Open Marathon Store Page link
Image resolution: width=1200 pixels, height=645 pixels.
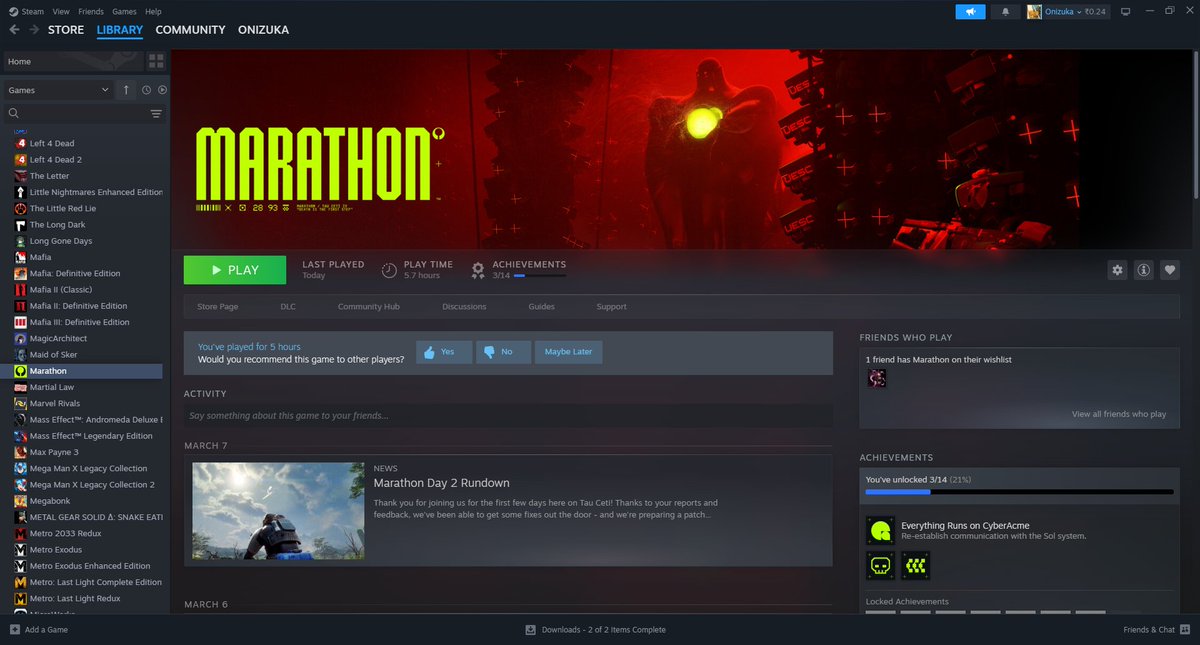pyautogui.click(x=217, y=307)
